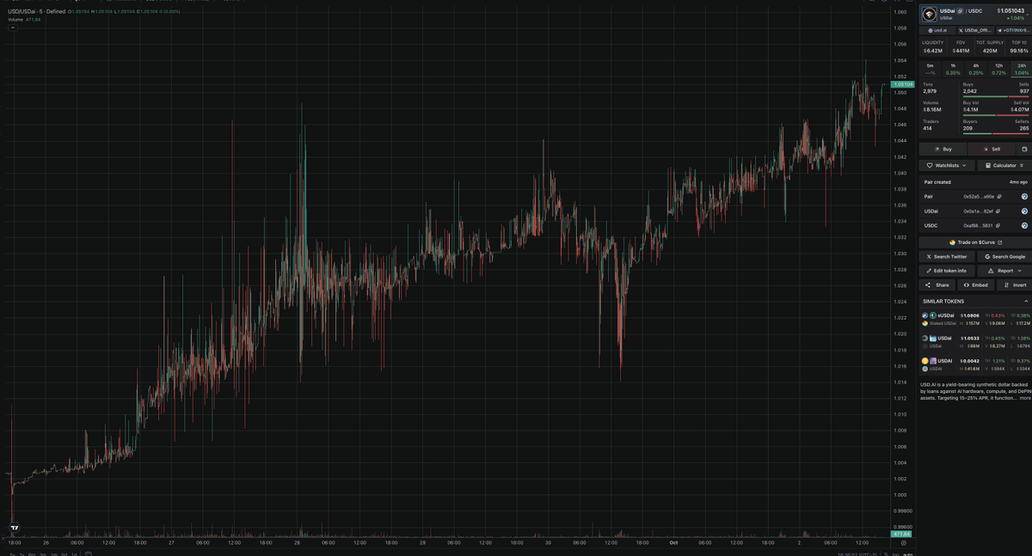Invert the trading pair
Screen dimensions: 1032x556
[x=1015, y=285]
